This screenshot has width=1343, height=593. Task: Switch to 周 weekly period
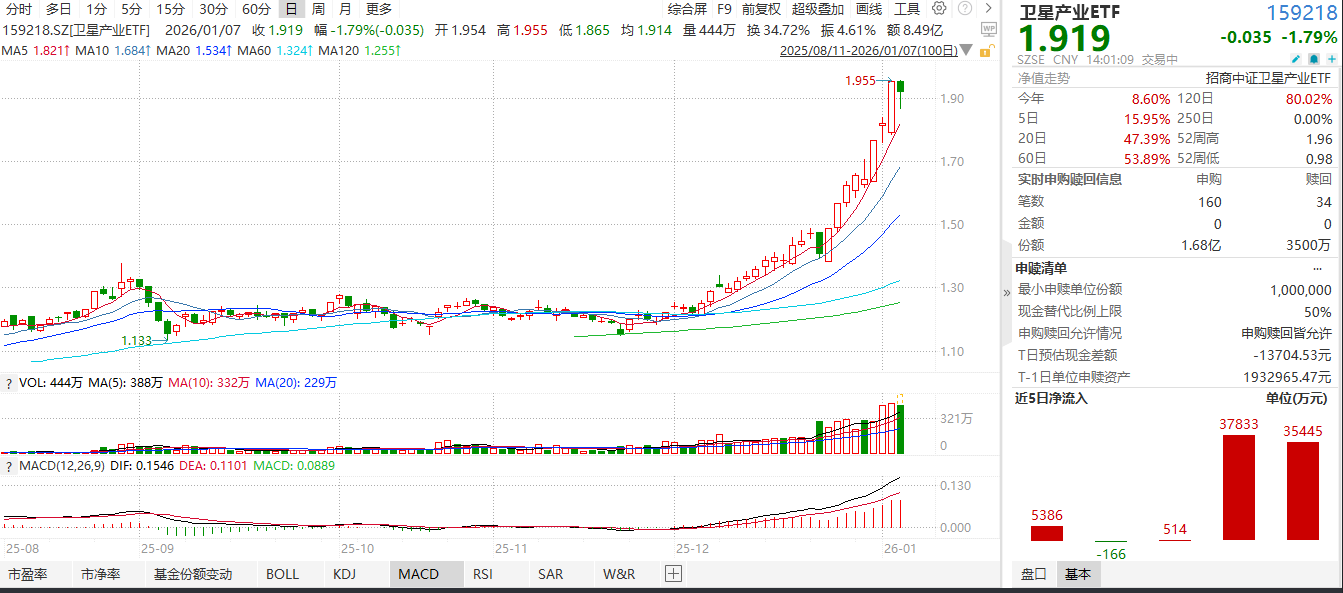click(318, 9)
